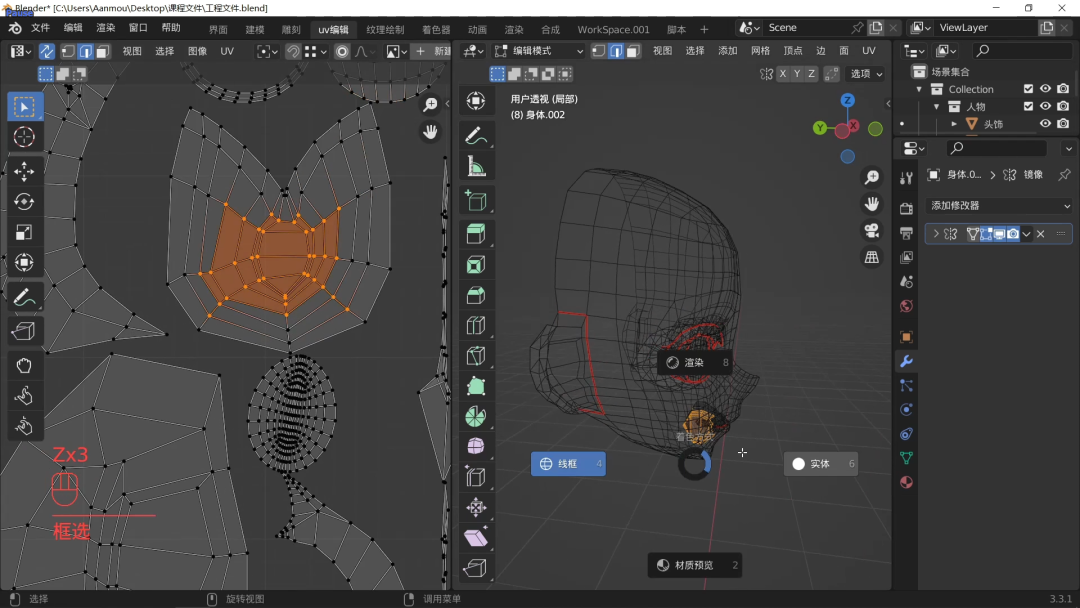
Task: Open UV editor pivot point dropdown
Action: coord(266,52)
